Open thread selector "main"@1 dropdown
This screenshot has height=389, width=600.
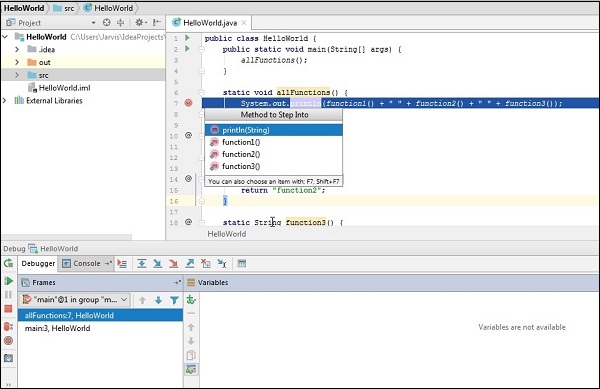click(75, 299)
